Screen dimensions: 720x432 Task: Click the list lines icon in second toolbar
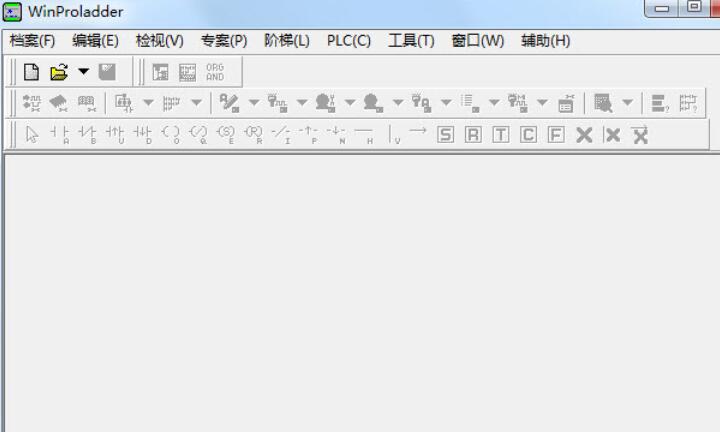(469, 103)
